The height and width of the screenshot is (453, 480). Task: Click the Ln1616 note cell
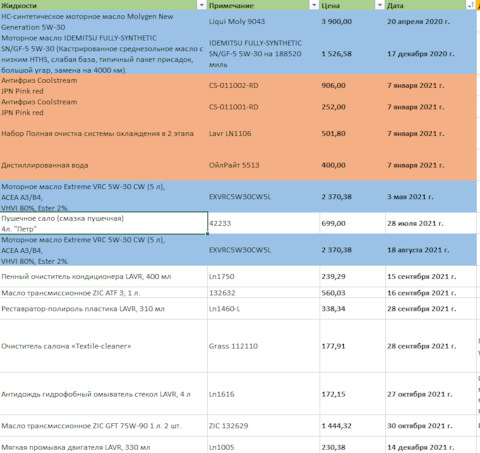pos(263,394)
